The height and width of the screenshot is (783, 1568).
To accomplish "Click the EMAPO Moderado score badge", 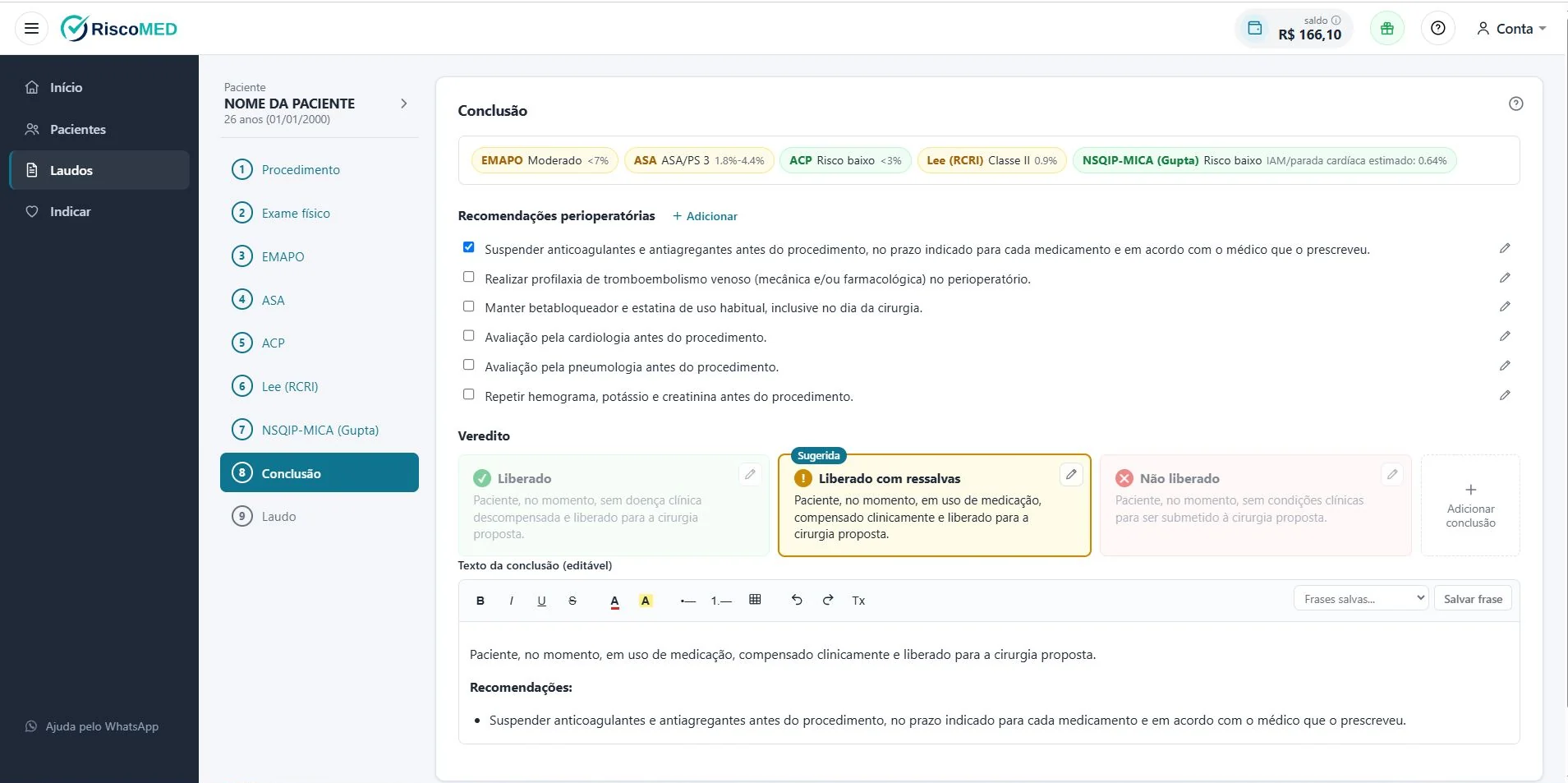I will click(545, 160).
